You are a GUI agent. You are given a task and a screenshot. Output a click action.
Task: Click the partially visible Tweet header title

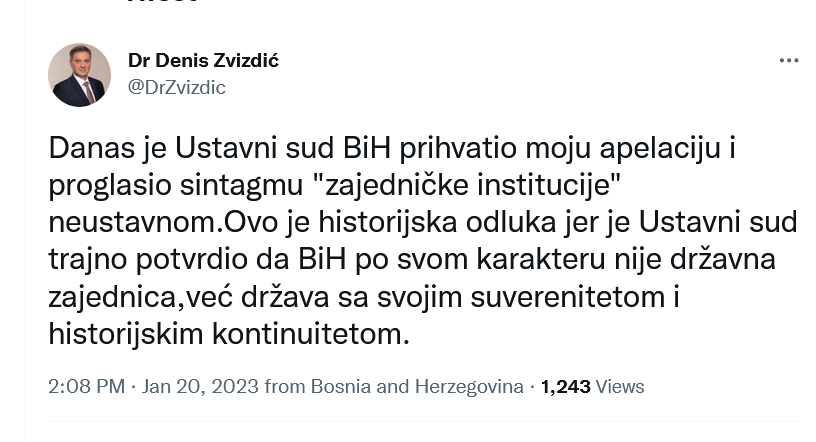click(x=162, y=2)
